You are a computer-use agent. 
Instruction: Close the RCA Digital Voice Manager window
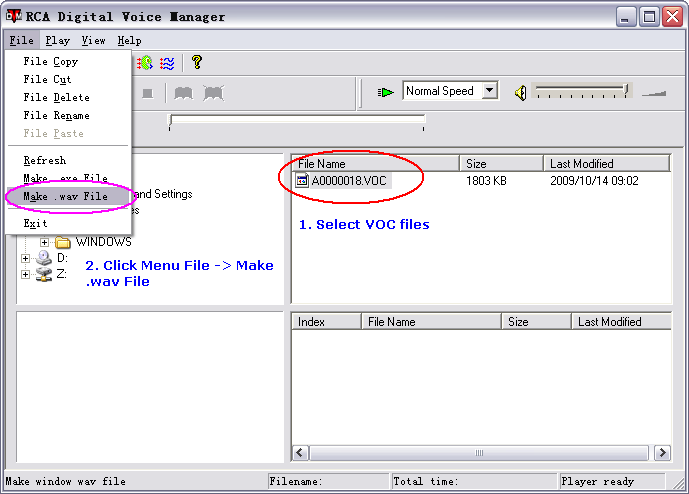672,17
